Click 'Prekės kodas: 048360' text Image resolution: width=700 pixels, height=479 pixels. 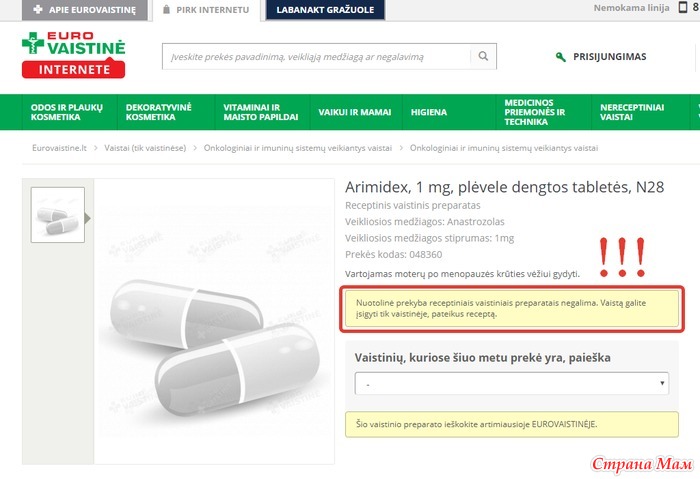(x=394, y=255)
